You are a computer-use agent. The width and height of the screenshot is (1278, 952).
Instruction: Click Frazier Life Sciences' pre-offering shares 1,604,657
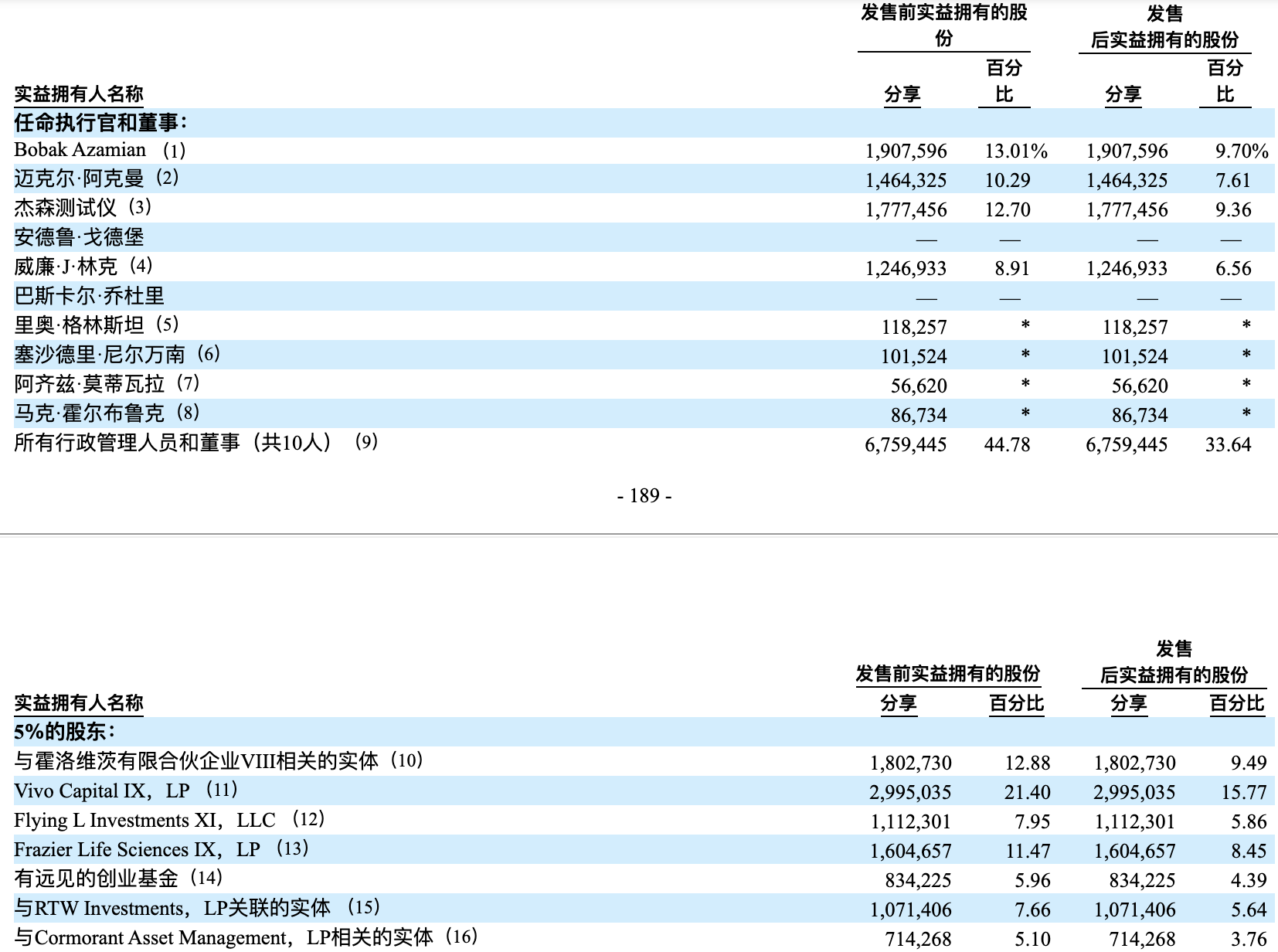tap(911, 852)
